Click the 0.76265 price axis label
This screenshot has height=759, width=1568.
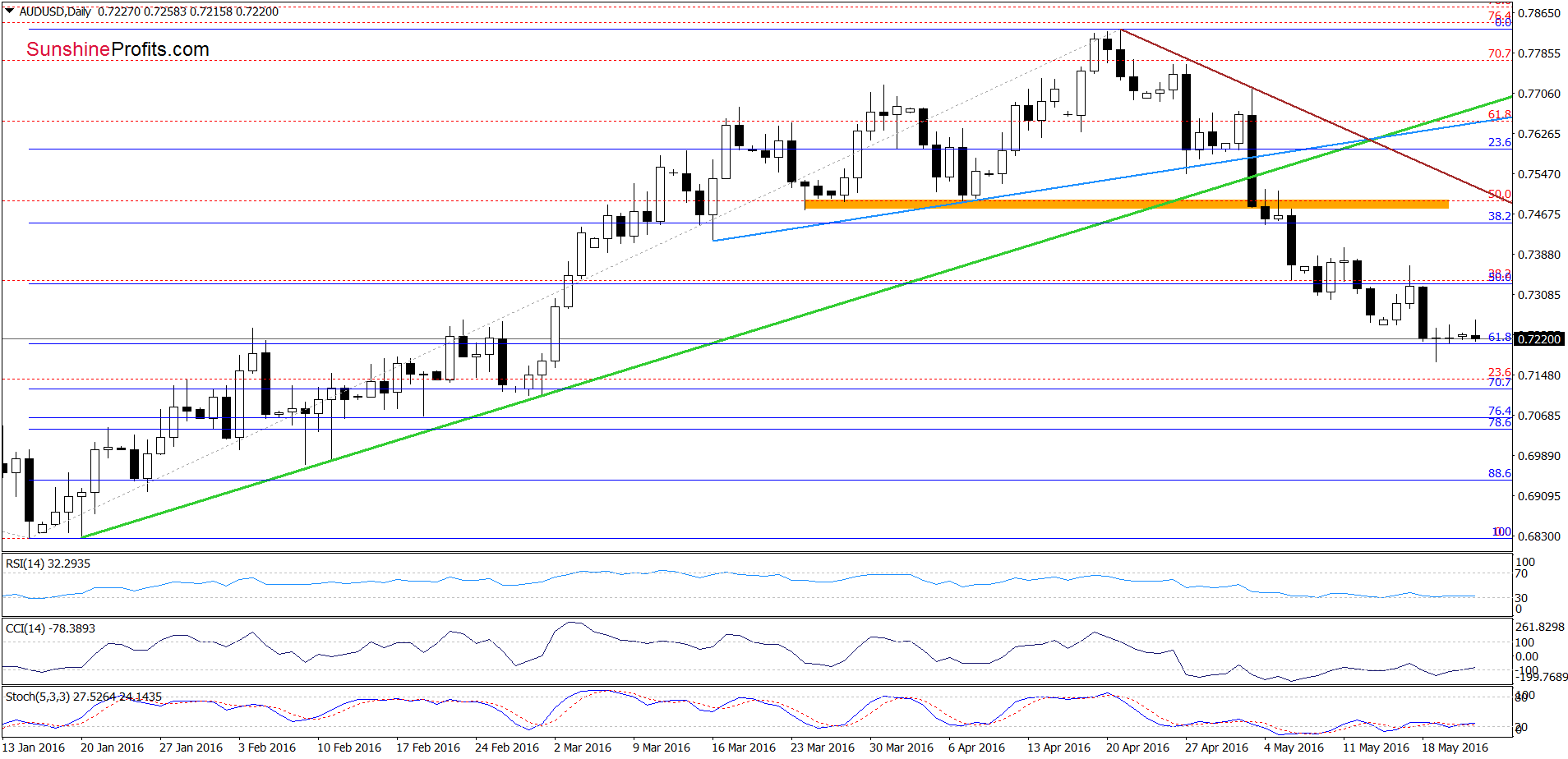tap(1538, 134)
